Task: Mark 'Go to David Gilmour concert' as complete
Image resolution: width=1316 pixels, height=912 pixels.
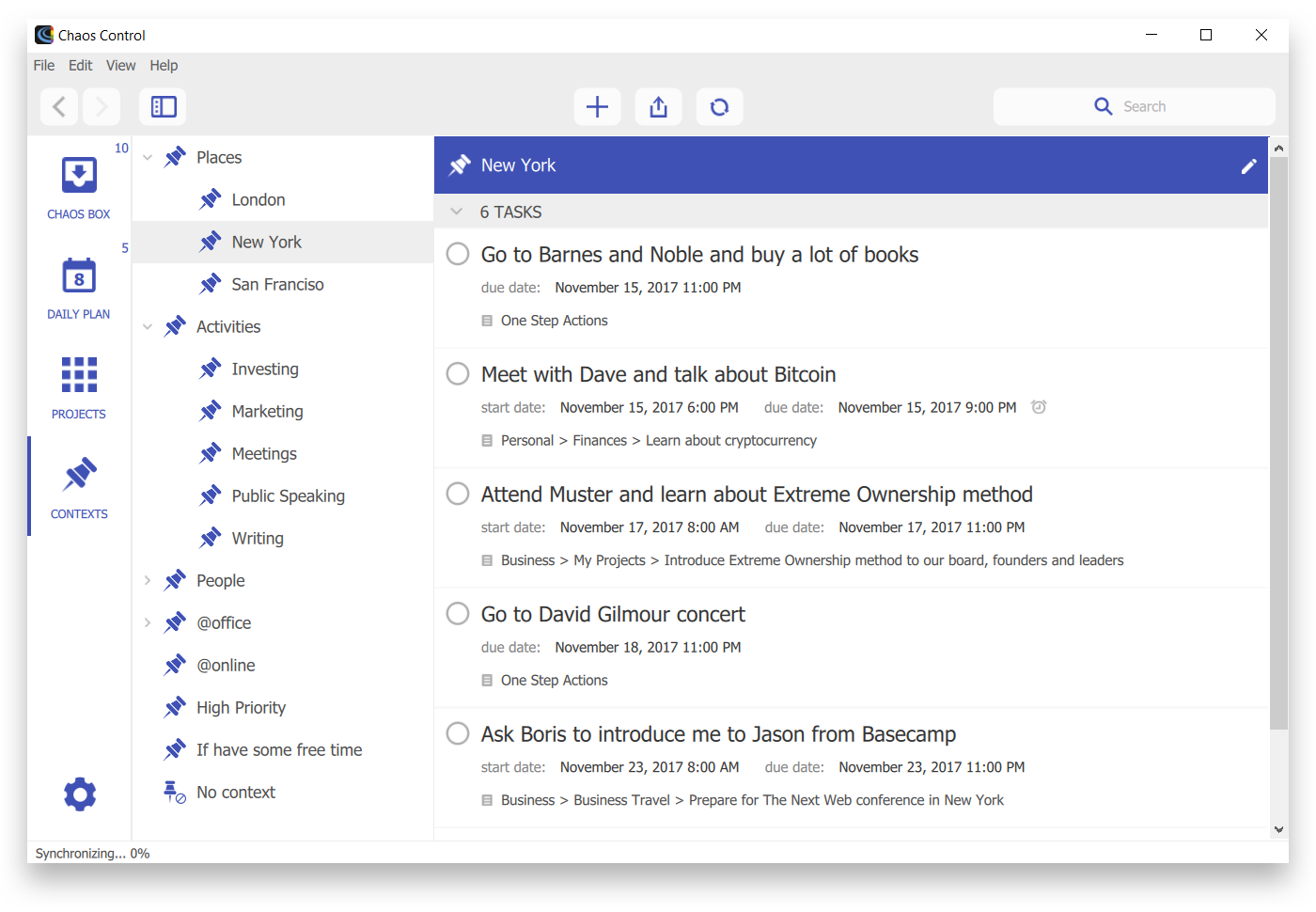Action: click(457, 613)
